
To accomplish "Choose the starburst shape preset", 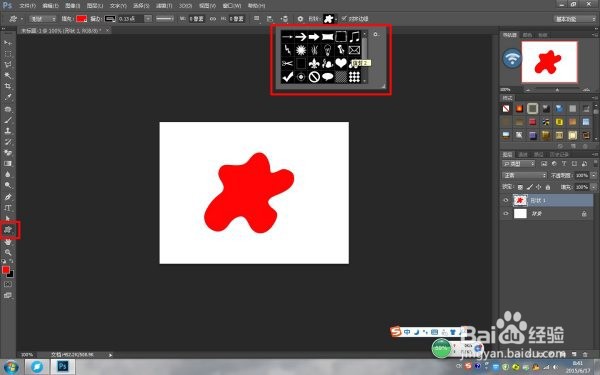I will (301, 50).
